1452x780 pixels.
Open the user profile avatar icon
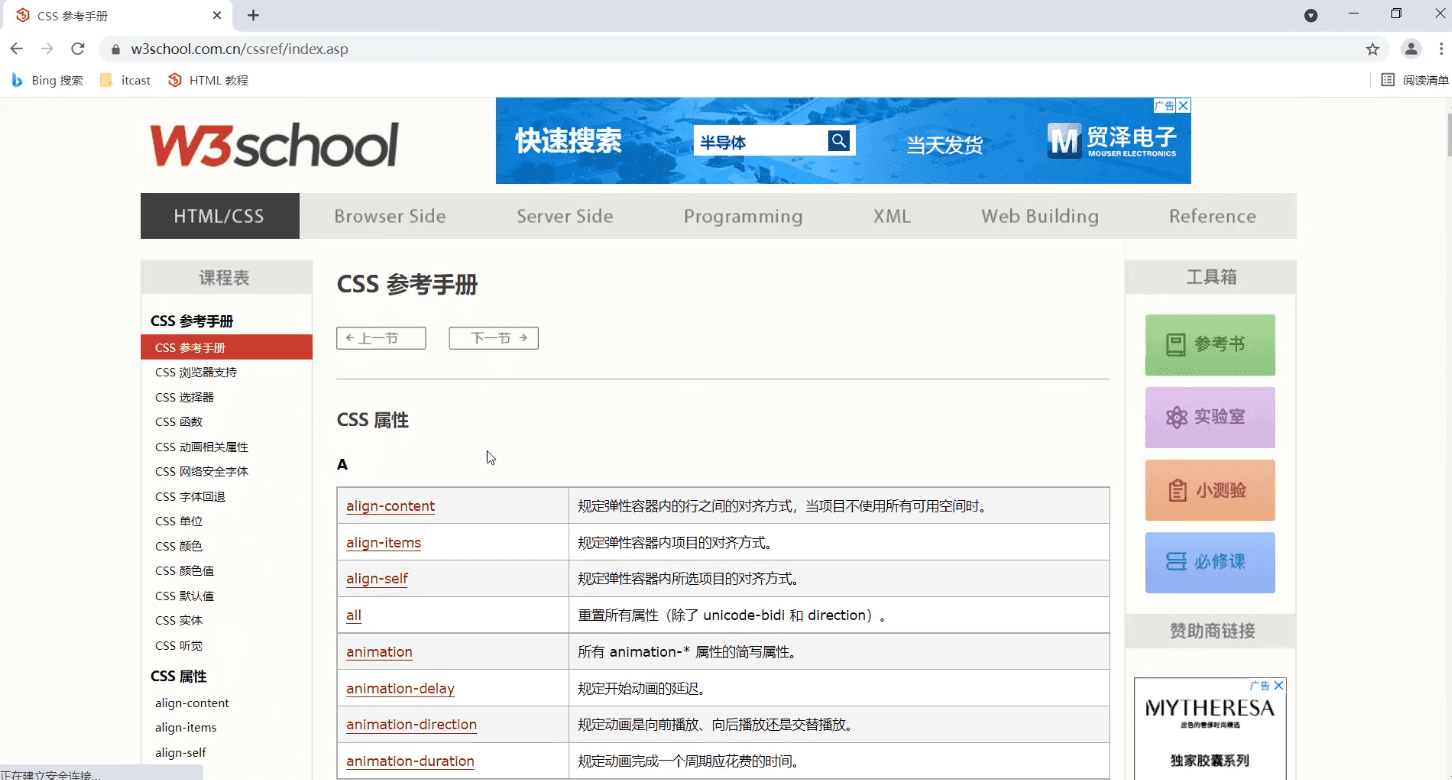coord(1411,49)
